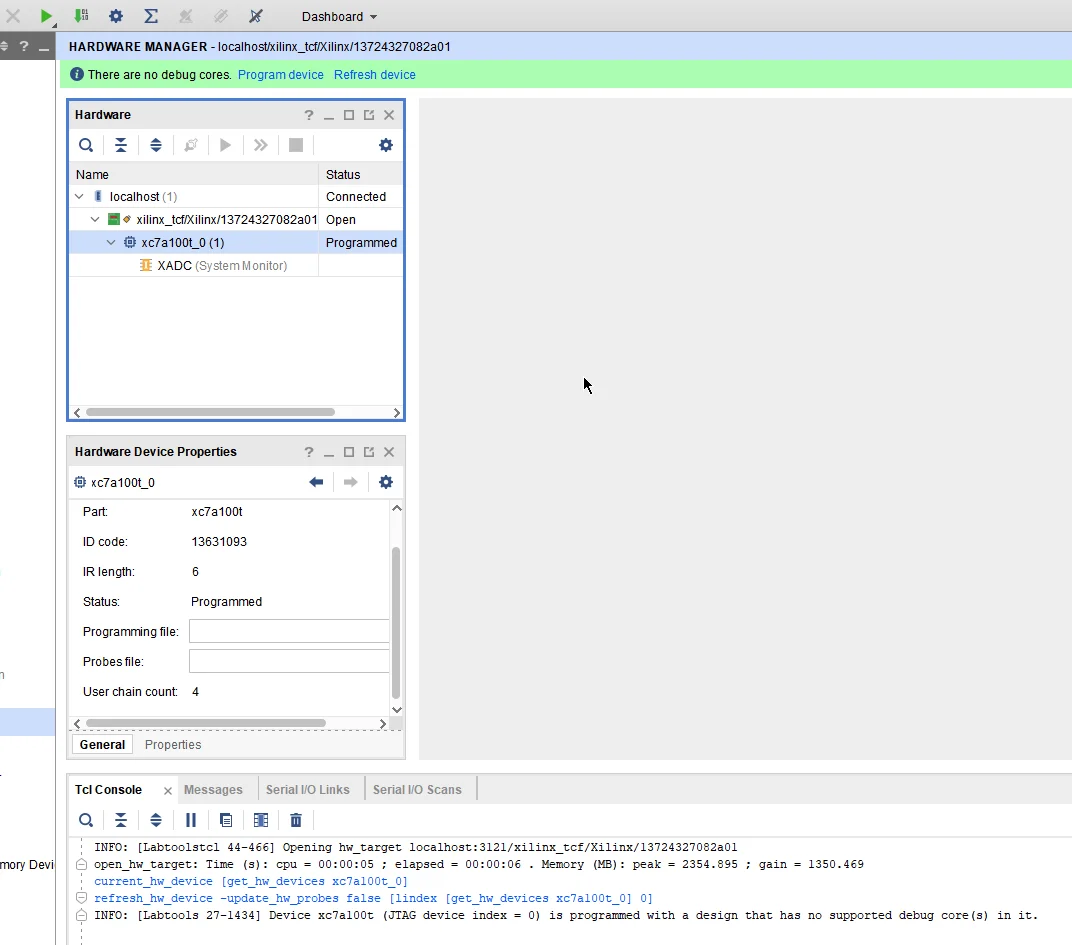
Task: Open help for the Hardware panel
Action: 309,115
